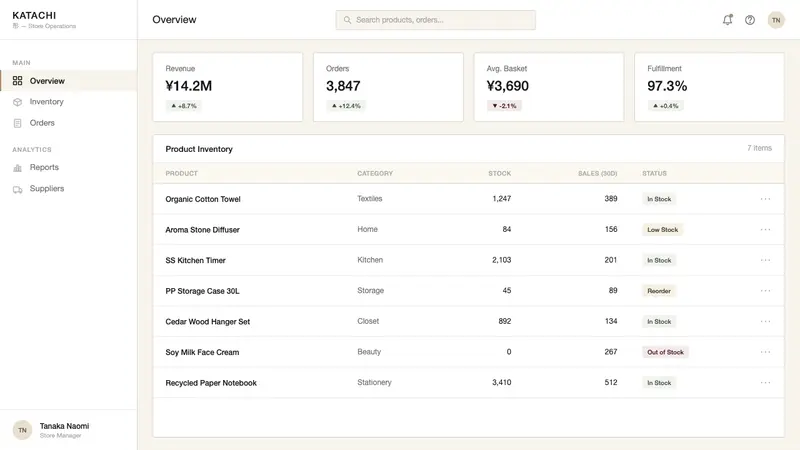This screenshot has height=450, width=800.
Task: Select the Soy Milk Face Cream product name
Action: (202, 352)
